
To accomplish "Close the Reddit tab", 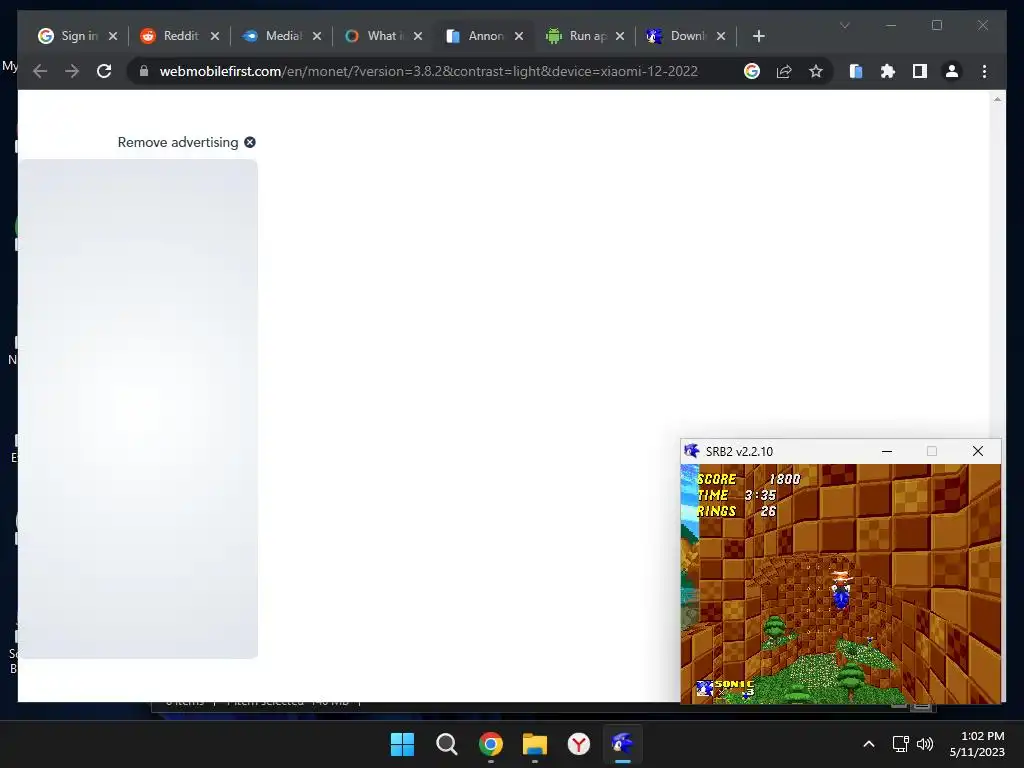I will [x=215, y=36].
